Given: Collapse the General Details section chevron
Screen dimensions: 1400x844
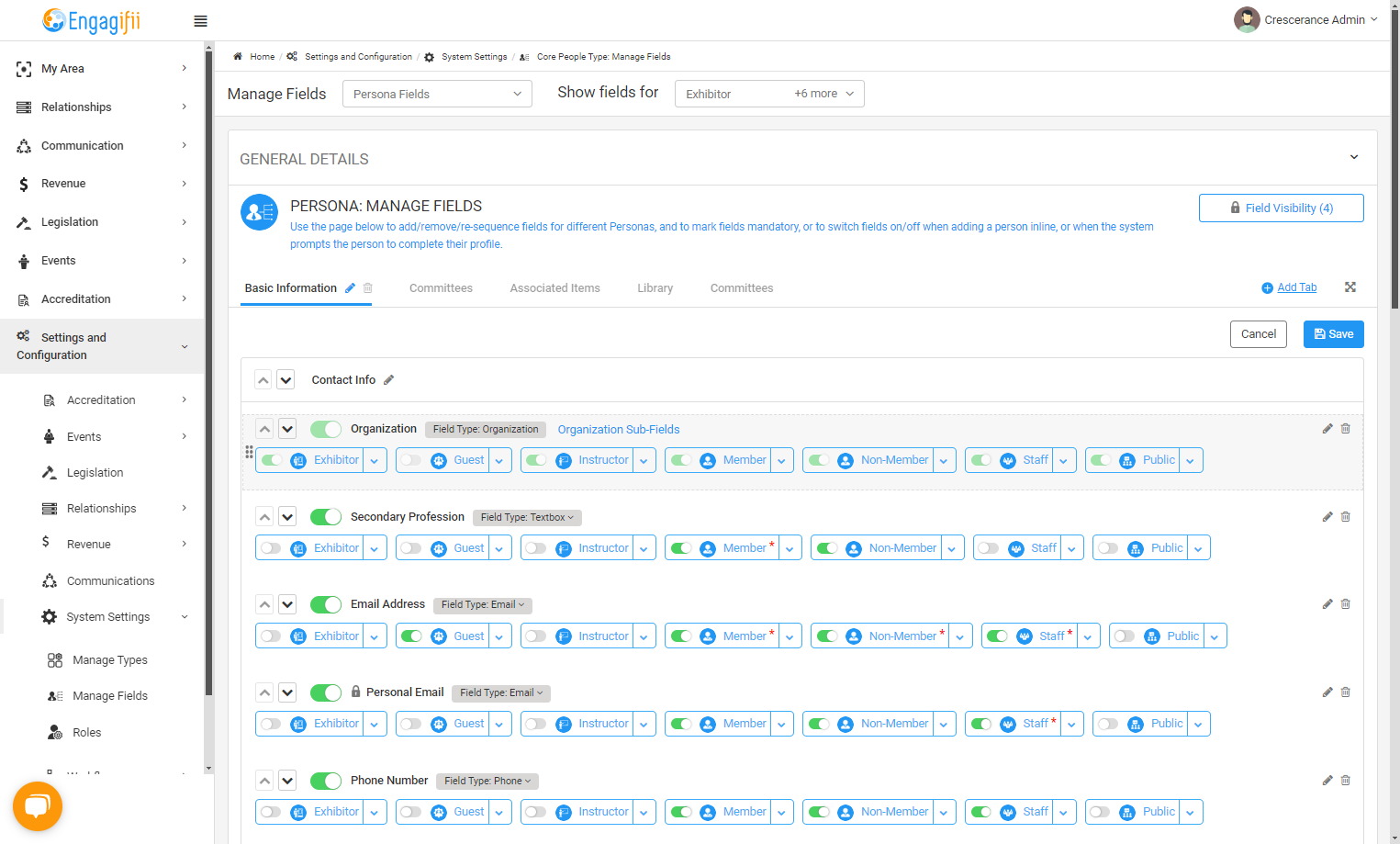Looking at the screenshot, I should [1354, 157].
